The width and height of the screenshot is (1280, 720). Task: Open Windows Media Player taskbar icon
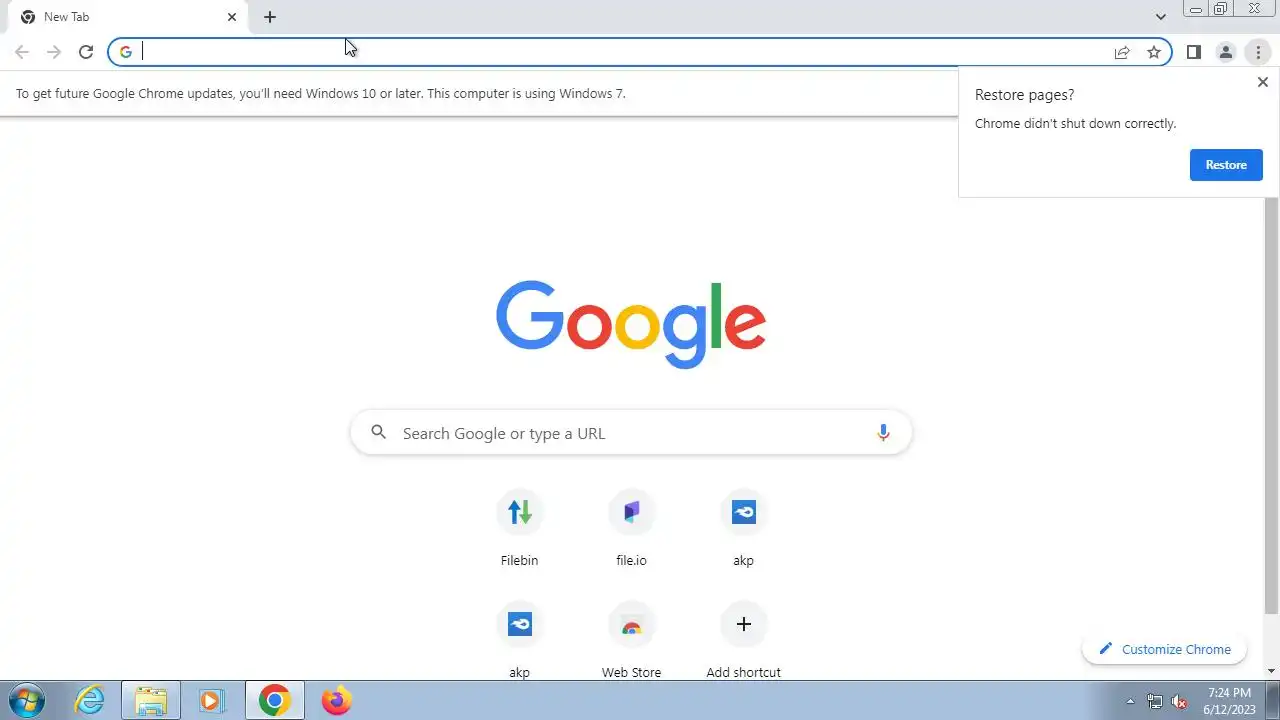pyautogui.click(x=212, y=700)
